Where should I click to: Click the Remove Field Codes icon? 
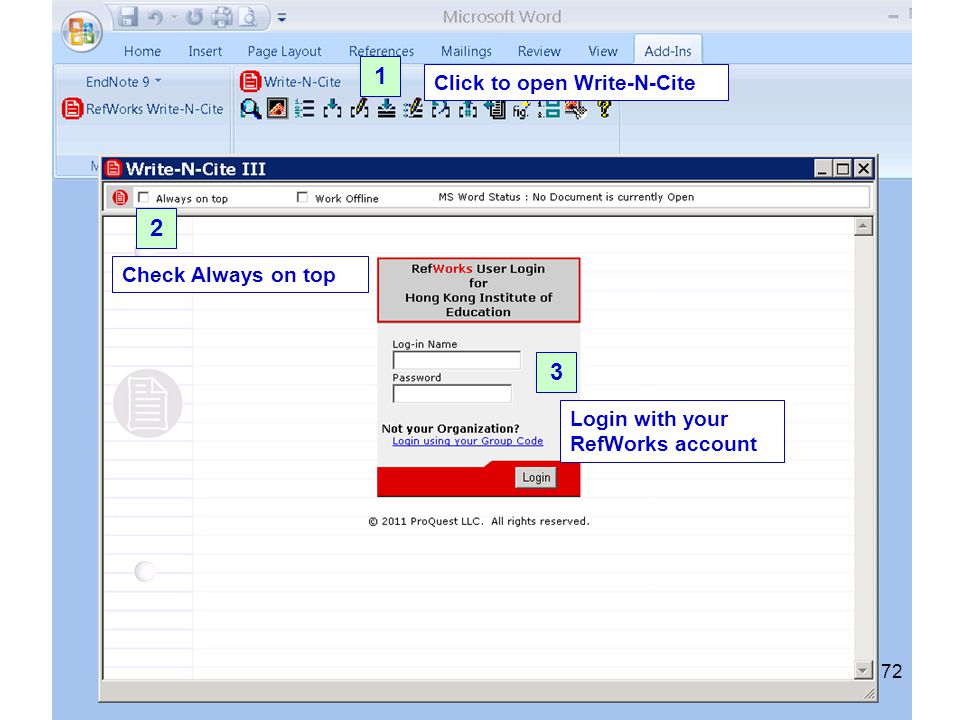pyautogui.click(x=468, y=109)
